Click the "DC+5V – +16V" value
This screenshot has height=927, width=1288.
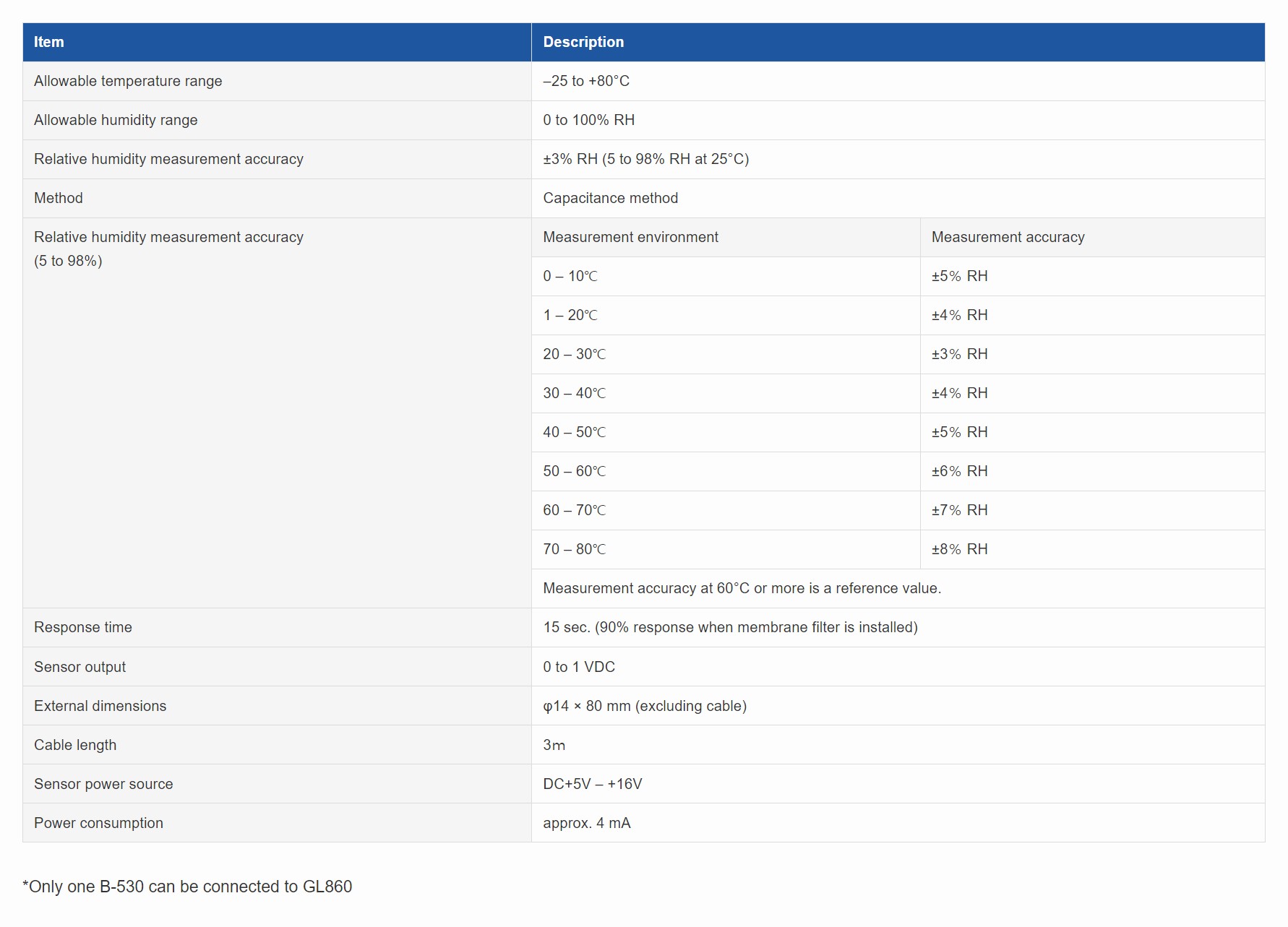pyautogui.click(x=593, y=784)
